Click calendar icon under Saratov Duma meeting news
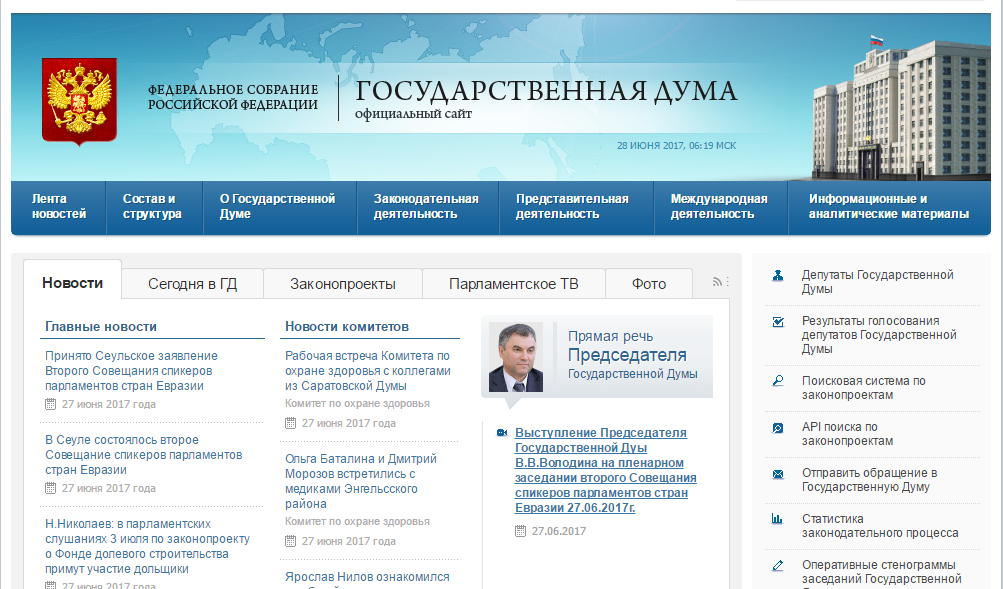Image resolution: width=1003 pixels, height=589 pixels. (290, 423)
